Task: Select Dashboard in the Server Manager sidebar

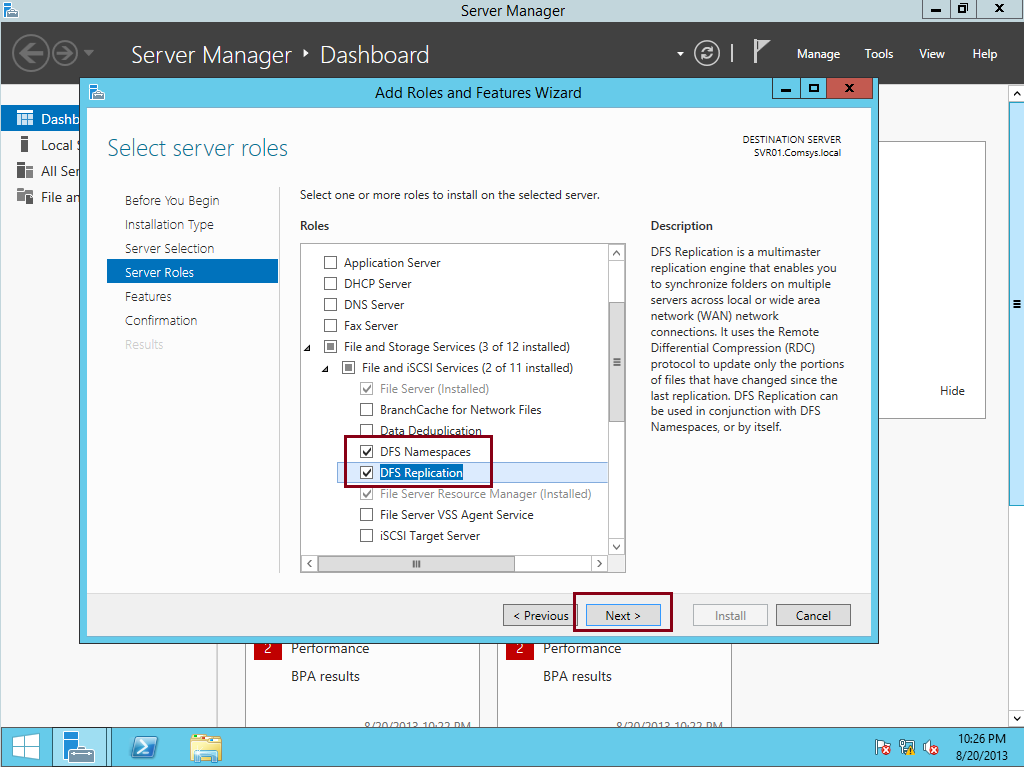Action: point(40,118)
